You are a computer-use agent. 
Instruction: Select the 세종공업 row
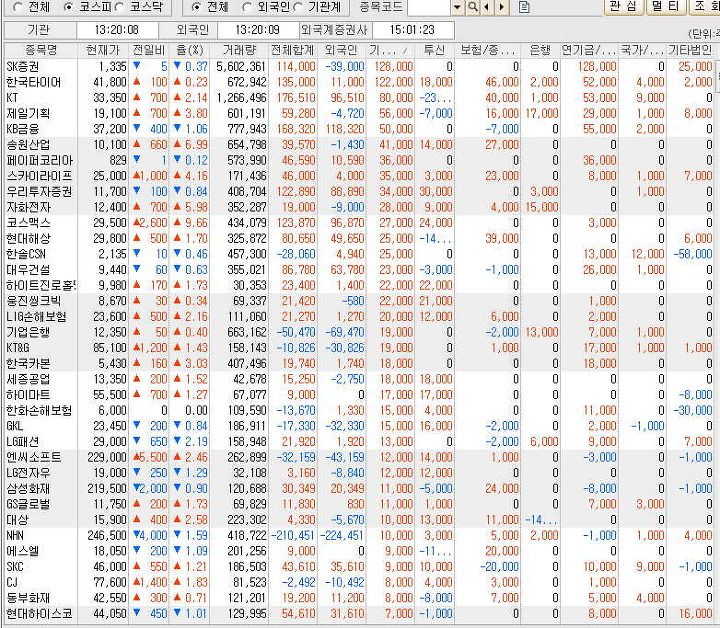(x=359, y=379)
